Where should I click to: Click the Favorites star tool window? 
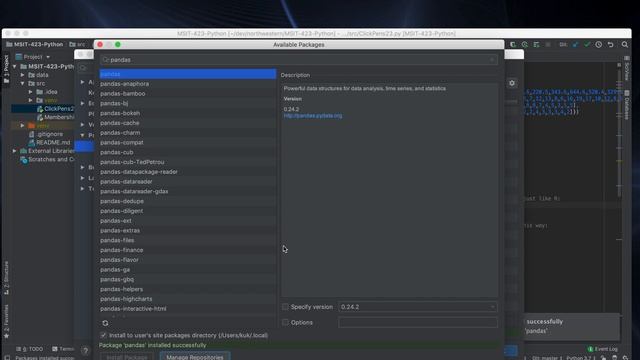click(x=6, y=322)
